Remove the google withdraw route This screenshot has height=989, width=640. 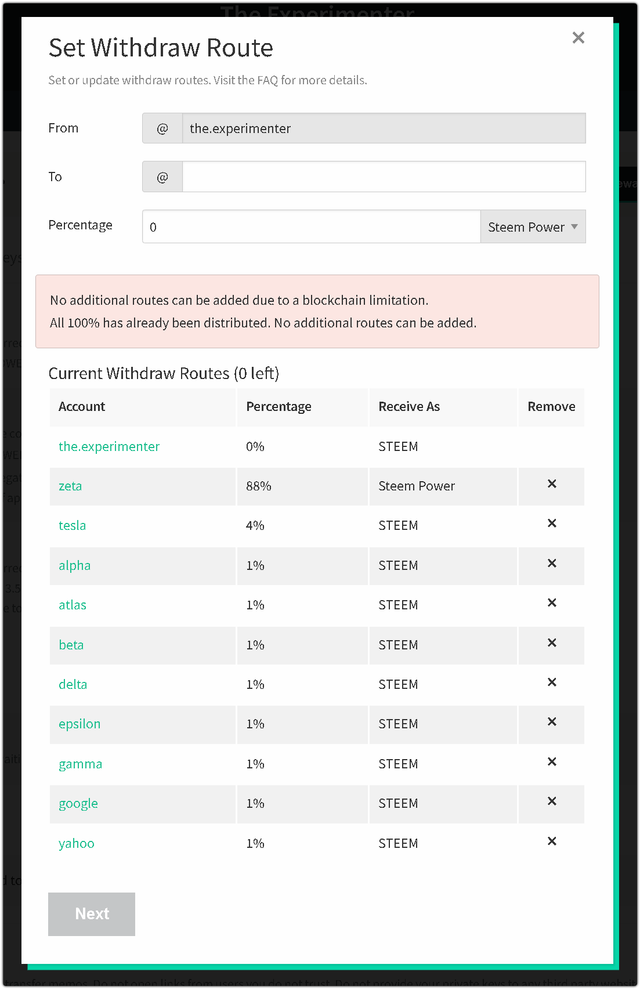pos(551,802)
